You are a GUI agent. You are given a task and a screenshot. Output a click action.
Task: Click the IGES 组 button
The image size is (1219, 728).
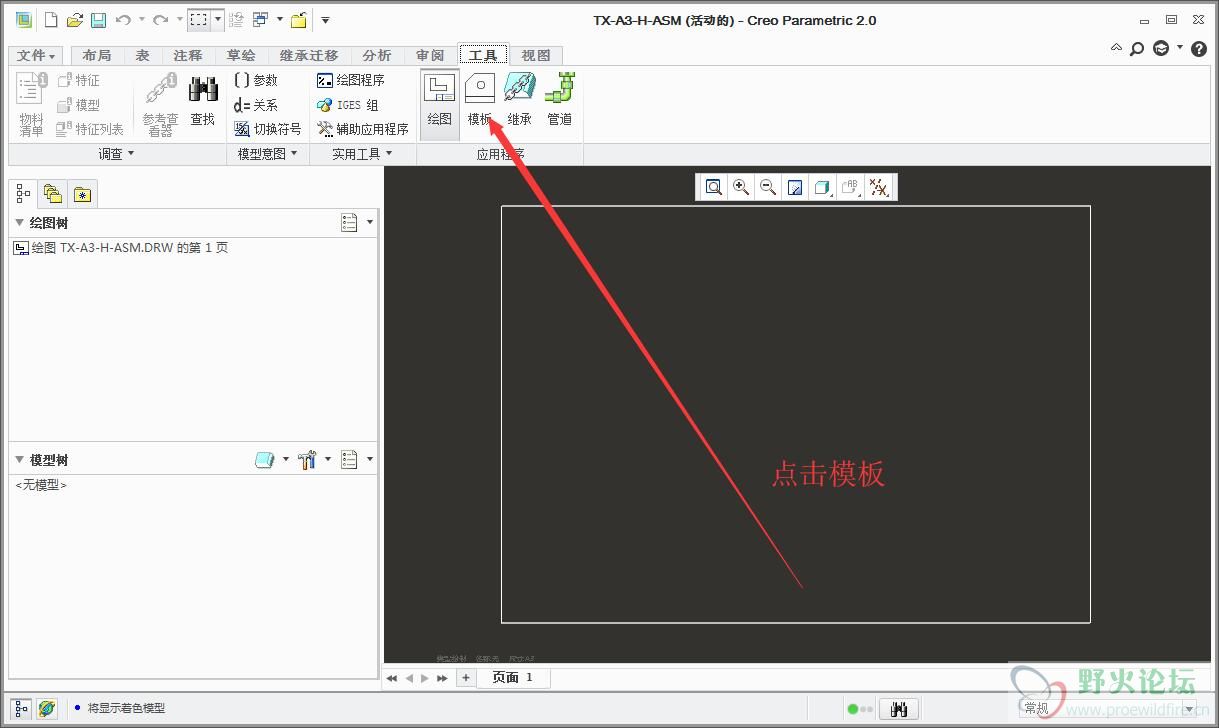(348, 105)
